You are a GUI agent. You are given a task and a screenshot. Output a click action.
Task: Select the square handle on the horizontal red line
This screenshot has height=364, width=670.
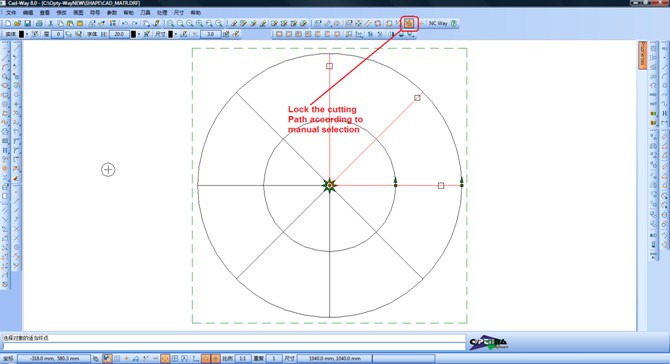(441, 185)
